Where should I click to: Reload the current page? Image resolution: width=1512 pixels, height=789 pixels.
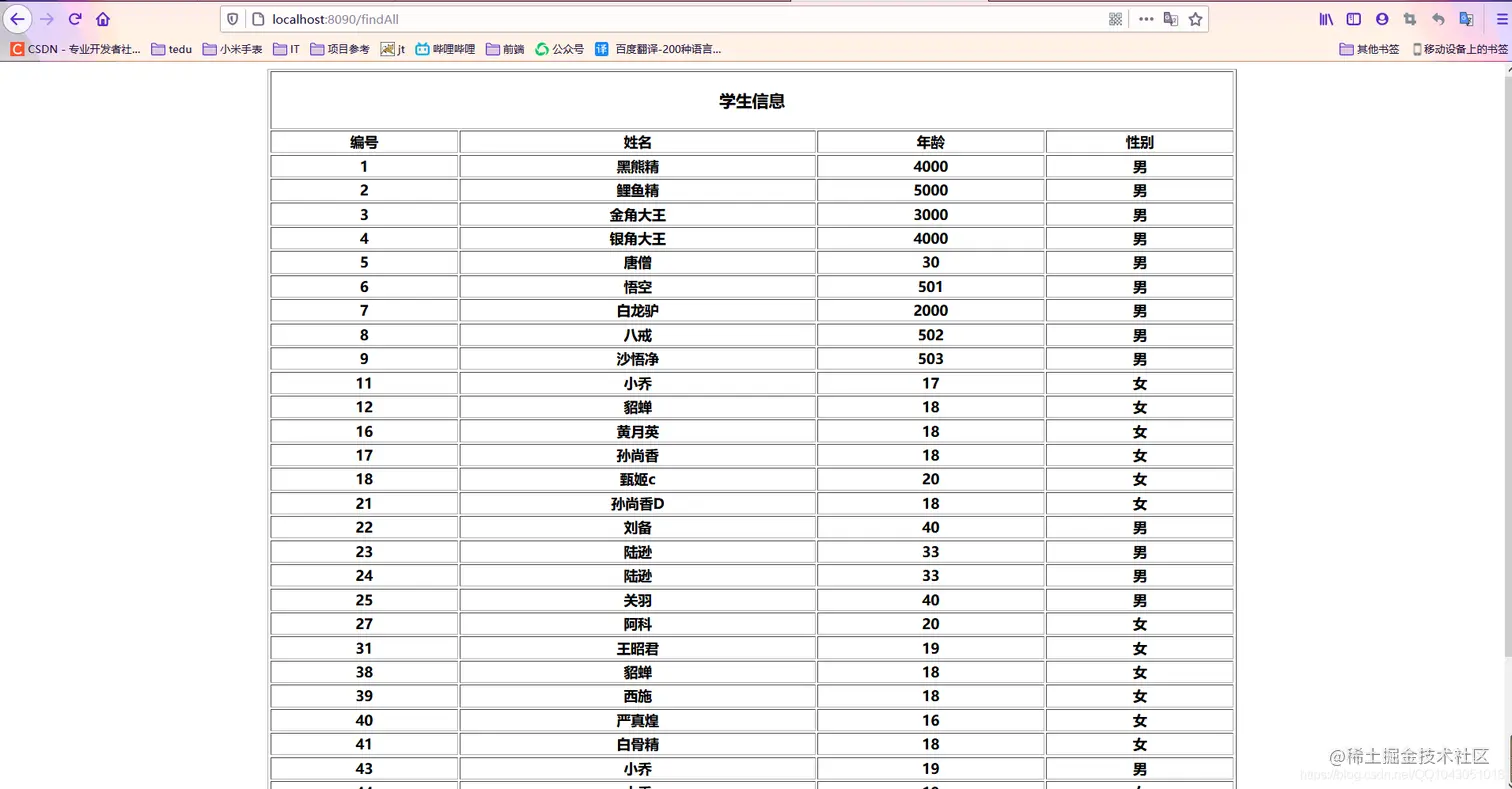pos(75,19)
